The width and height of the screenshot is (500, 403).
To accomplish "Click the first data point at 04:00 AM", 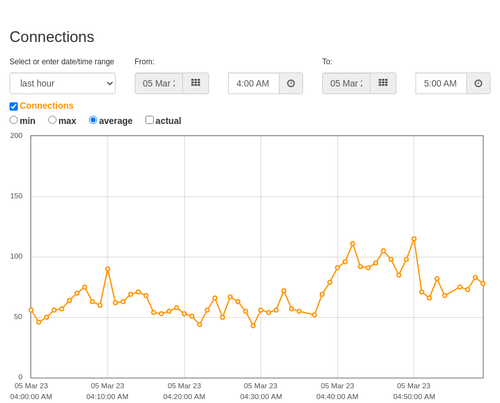I will coord(31,310).
